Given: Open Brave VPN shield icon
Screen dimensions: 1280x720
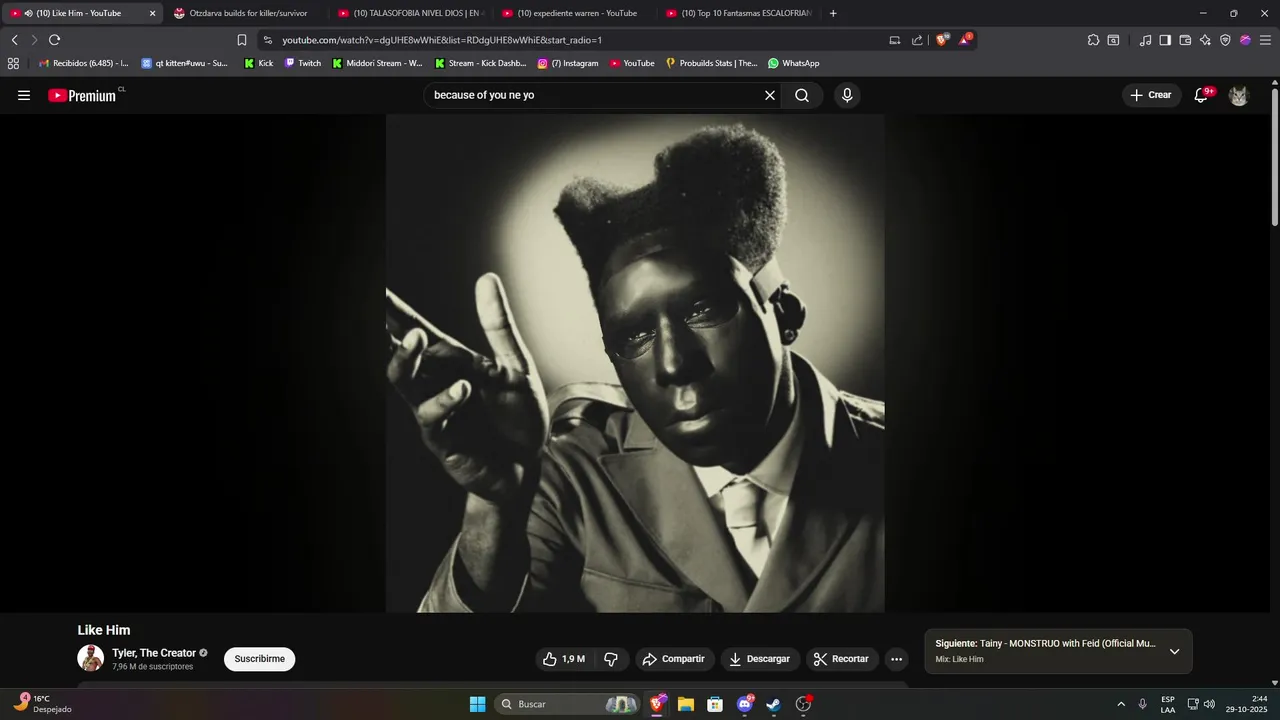Looking at the screenshot, I should pyautogui.click(x=1225, y=40).
